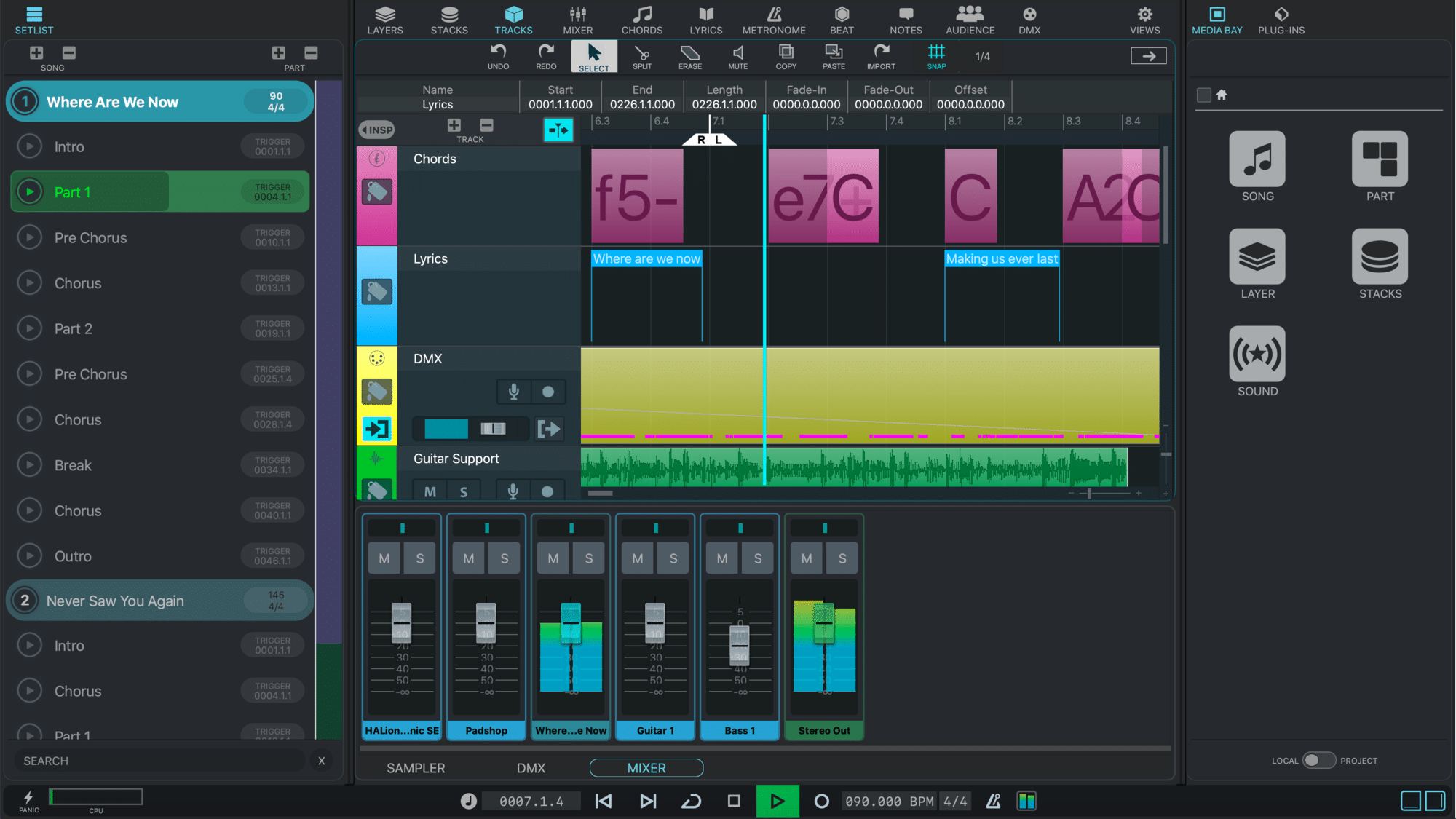
Task: Toggle the Snap tool on
Action: click(x=937, y=55)
